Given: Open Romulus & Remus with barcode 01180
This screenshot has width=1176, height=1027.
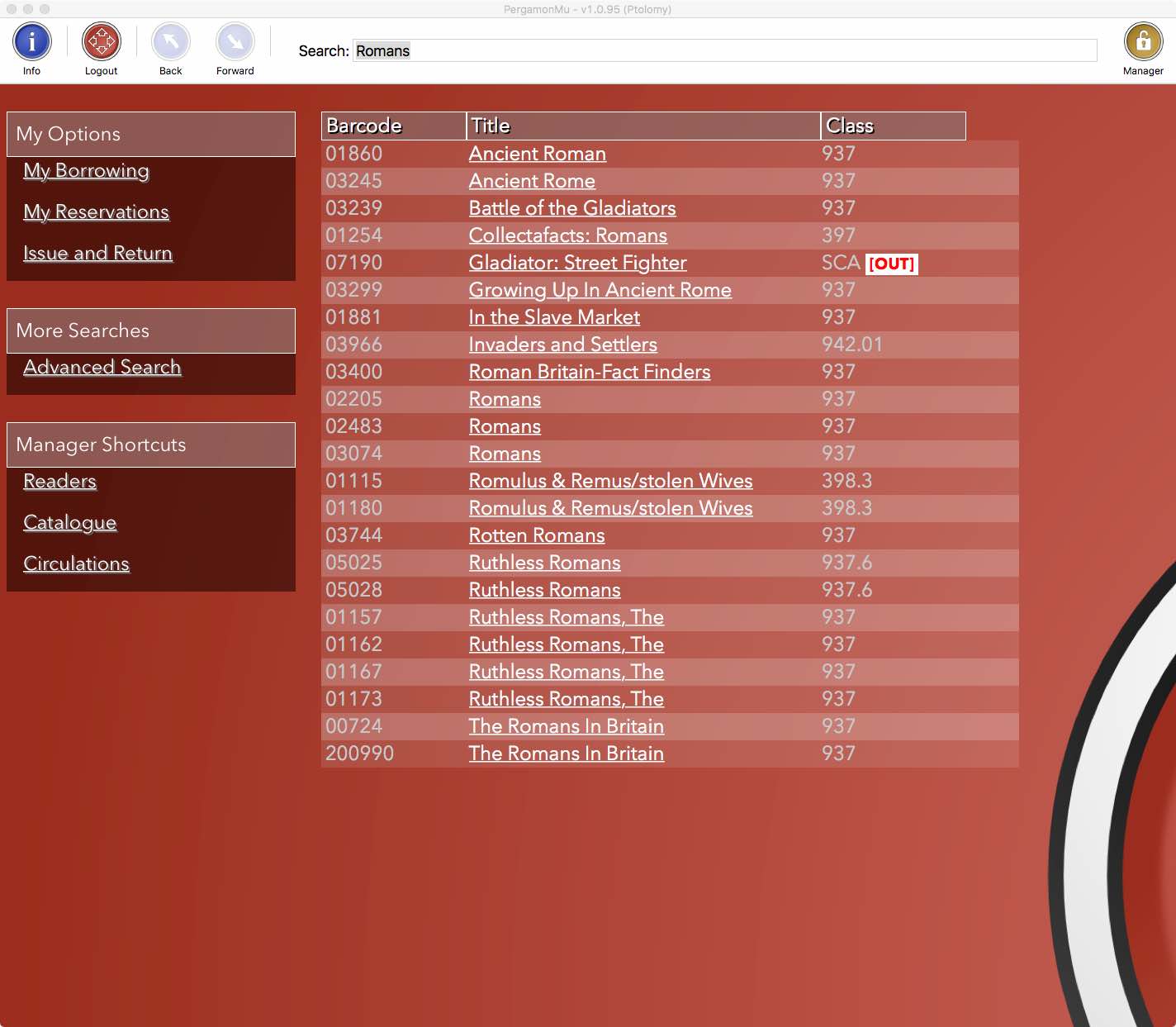Looking at the screenshot, I should [611, 508].
